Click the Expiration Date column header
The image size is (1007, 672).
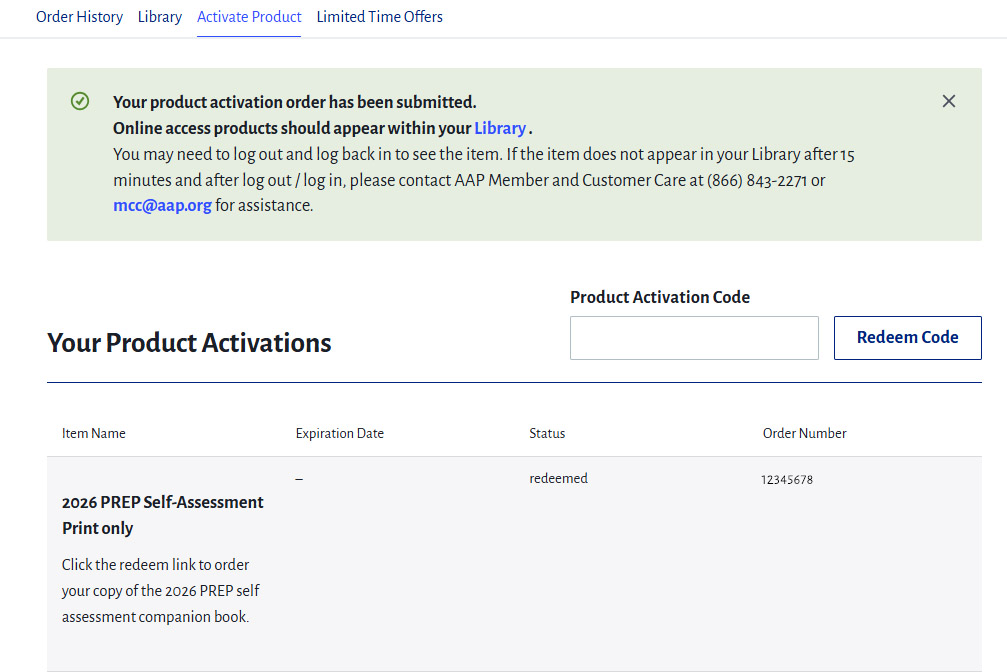(x=339, y=433)
